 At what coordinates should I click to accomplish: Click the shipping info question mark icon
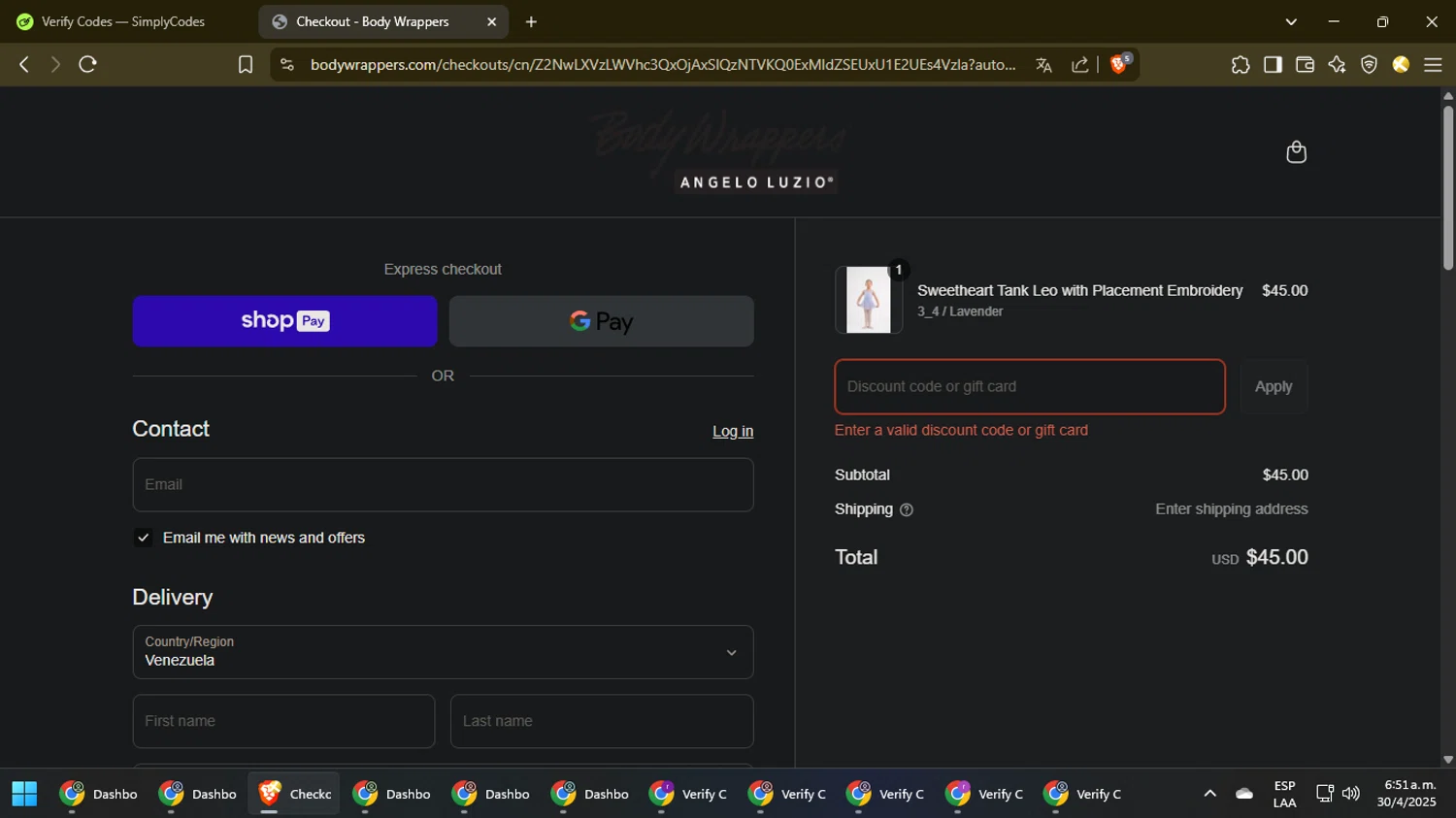click(907, 510)
